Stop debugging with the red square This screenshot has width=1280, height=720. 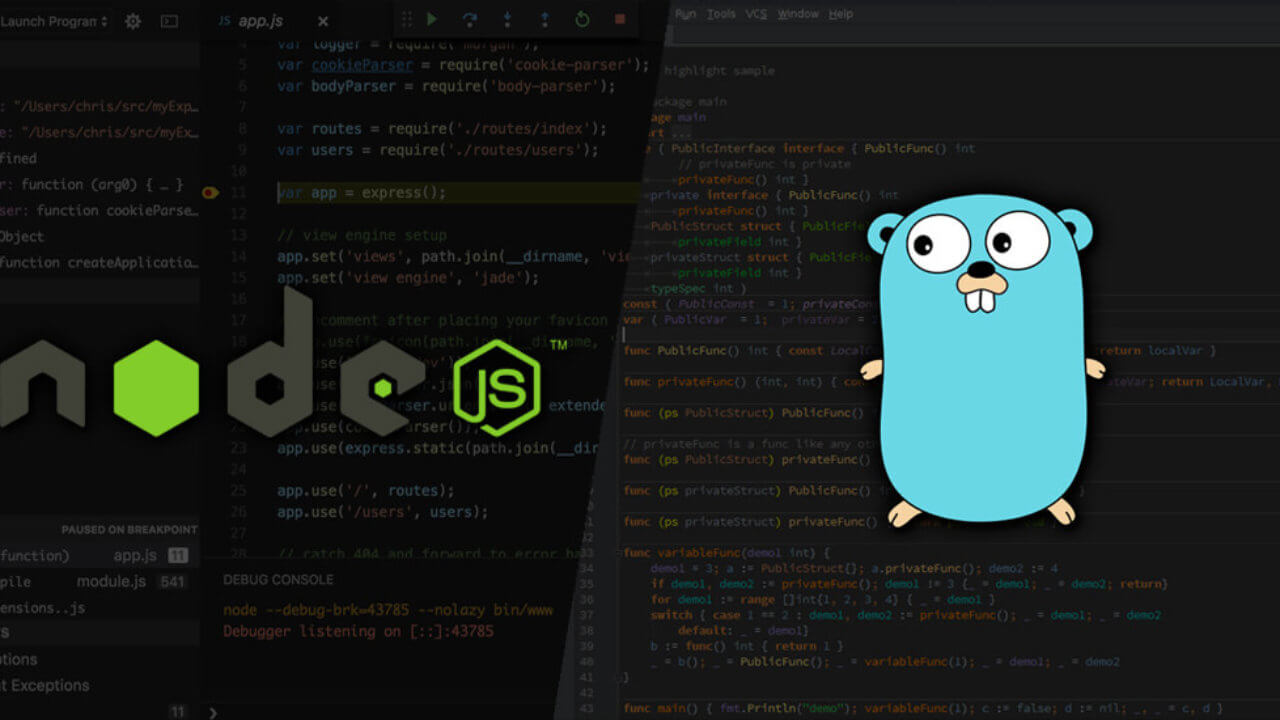(x=620, y=19)
